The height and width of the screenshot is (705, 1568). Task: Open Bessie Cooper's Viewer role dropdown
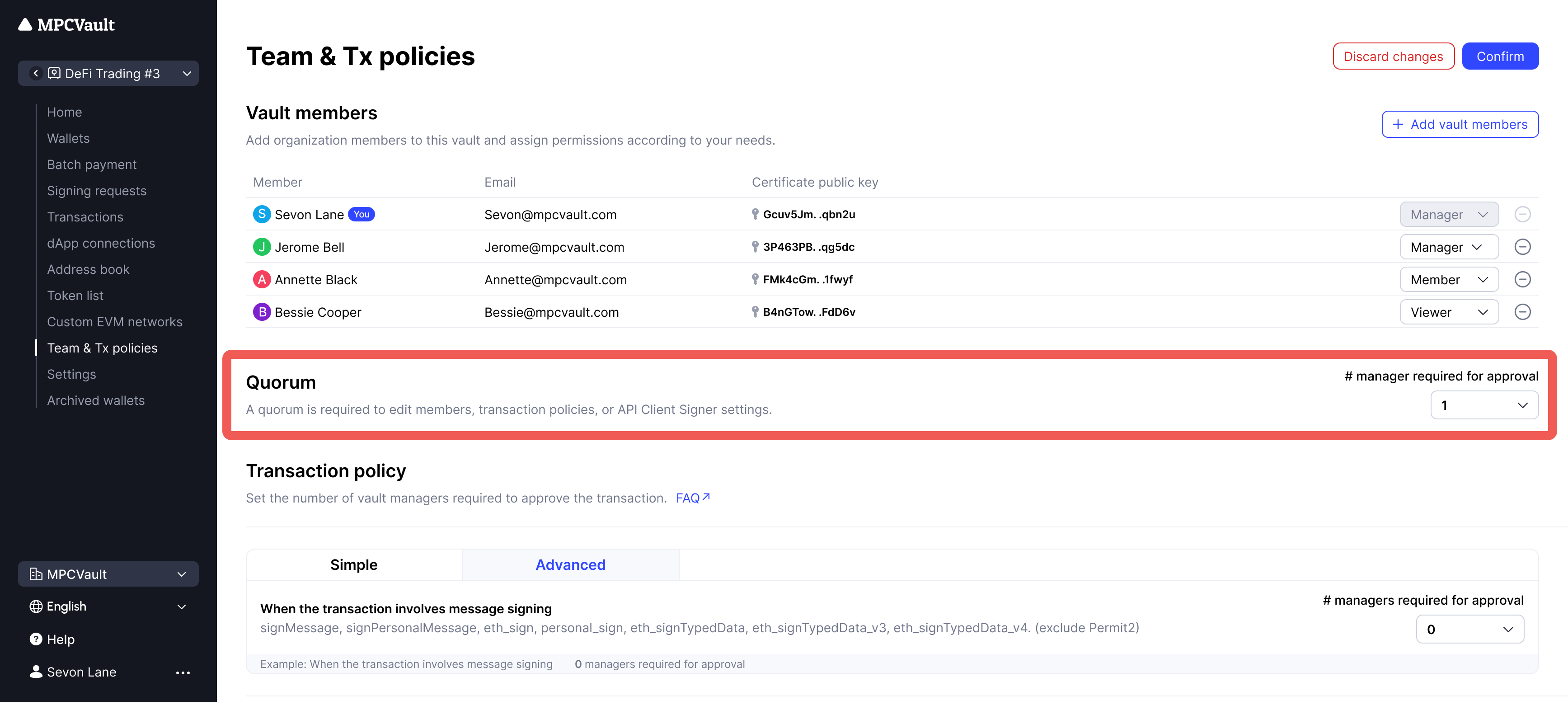point(1449,312)
